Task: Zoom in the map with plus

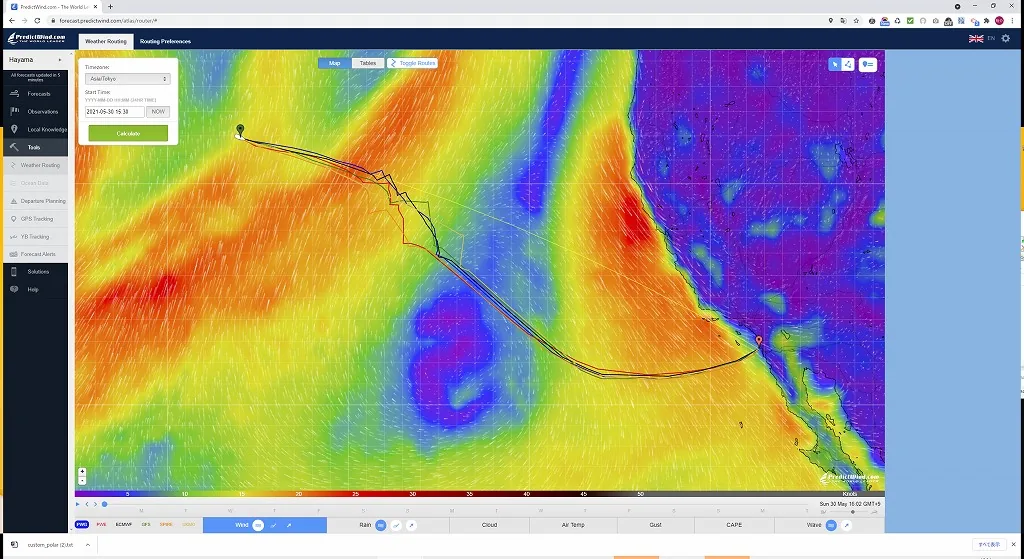Action: click(x=82, y=471)
